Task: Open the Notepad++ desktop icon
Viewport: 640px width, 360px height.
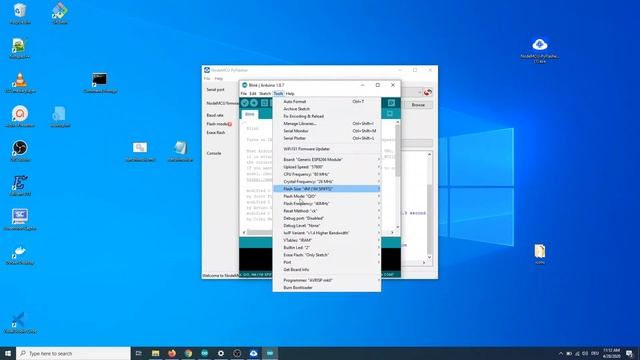Action: tap(19, 48)
